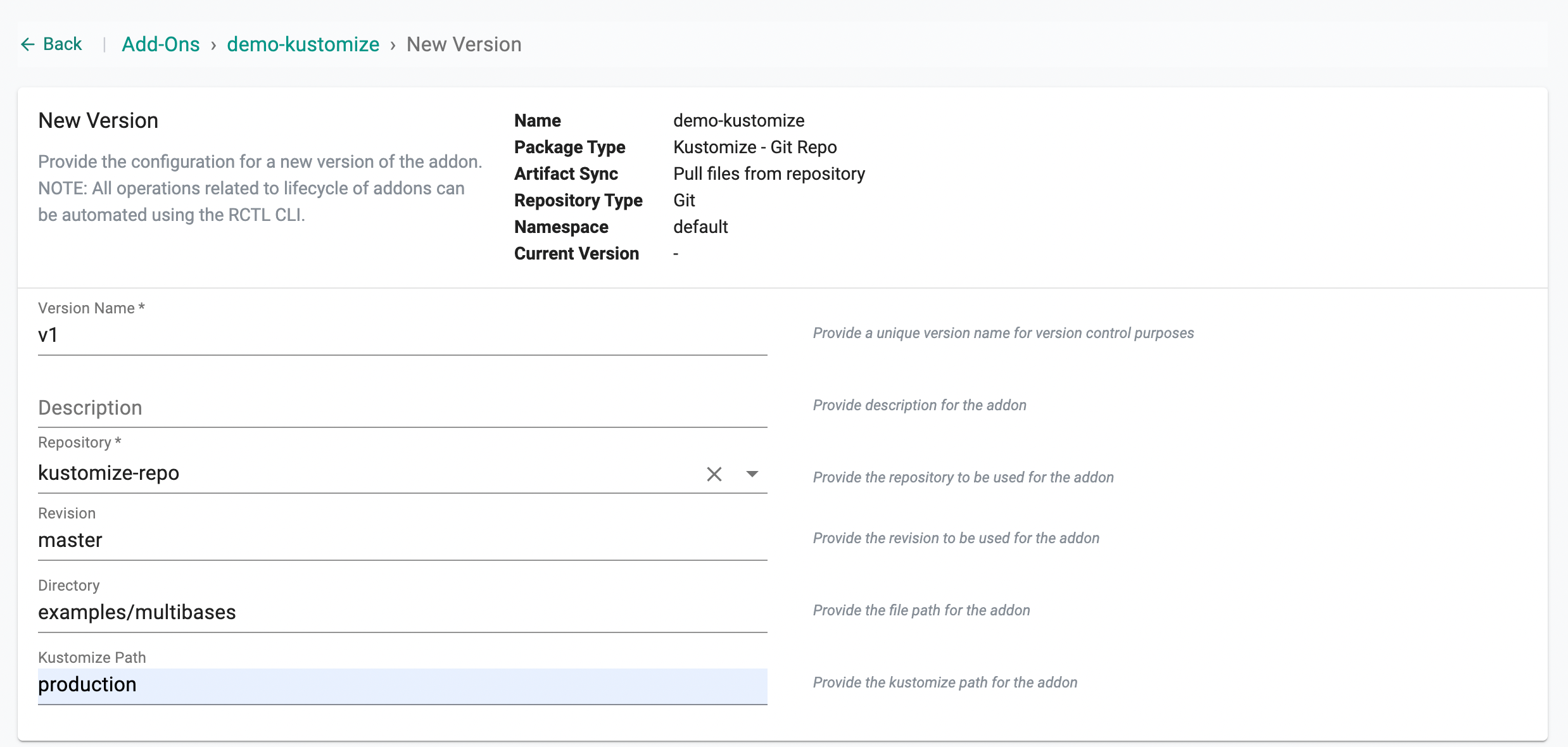The width and height of the screenshot is (1568, 747).
Task: Clear the kustomize-repo selection with X
Action: [x=714, y=474]
